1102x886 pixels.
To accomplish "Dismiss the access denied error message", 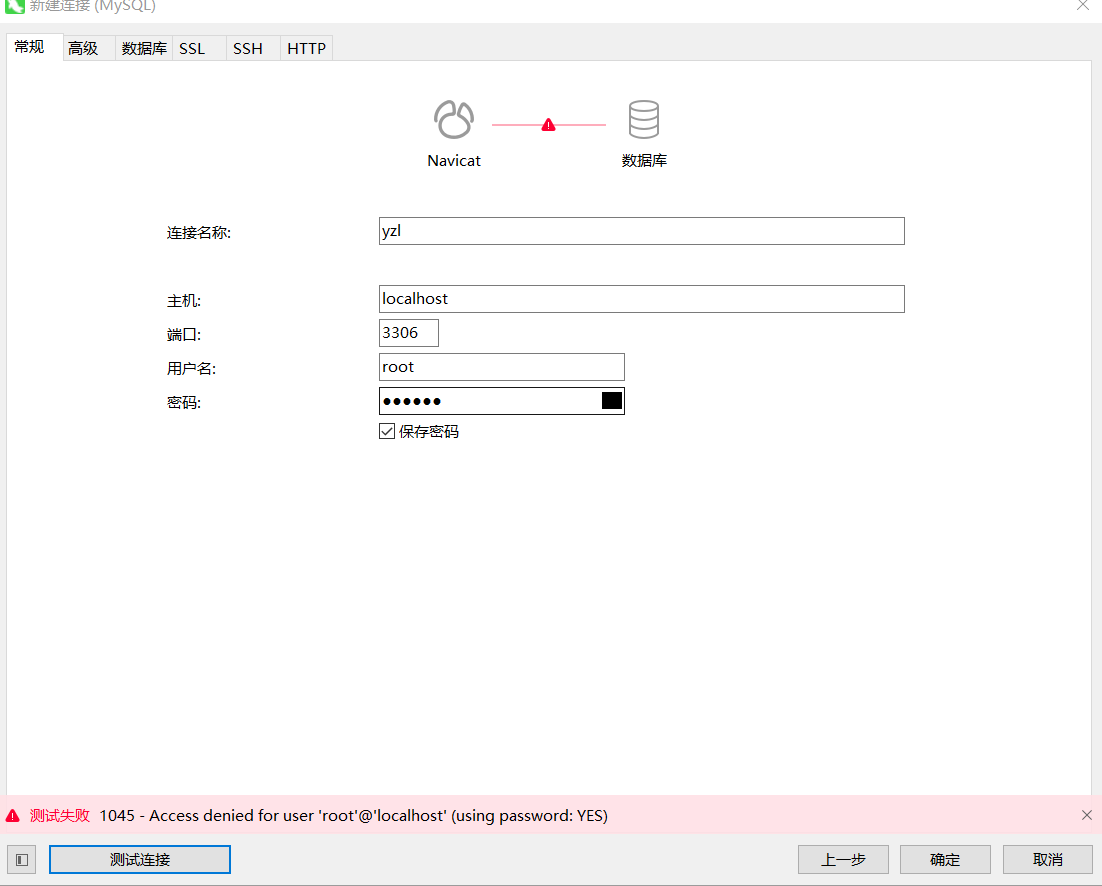I will (1087, 815).
